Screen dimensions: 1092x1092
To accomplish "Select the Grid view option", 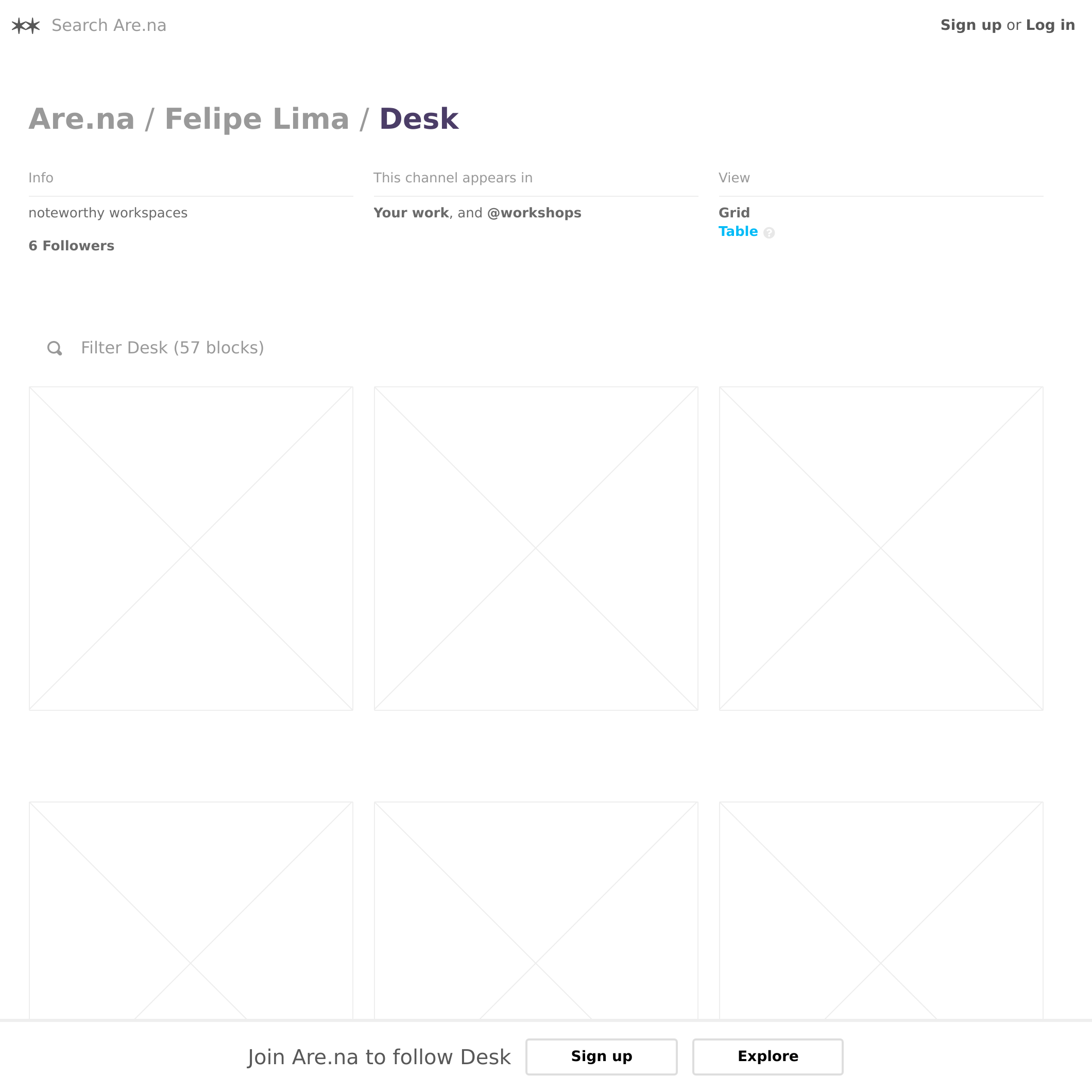I will tap(733, 213).
